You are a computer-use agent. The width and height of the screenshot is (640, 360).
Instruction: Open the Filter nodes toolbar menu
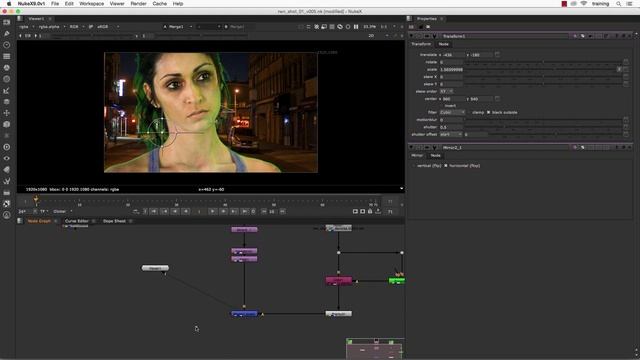7,79
